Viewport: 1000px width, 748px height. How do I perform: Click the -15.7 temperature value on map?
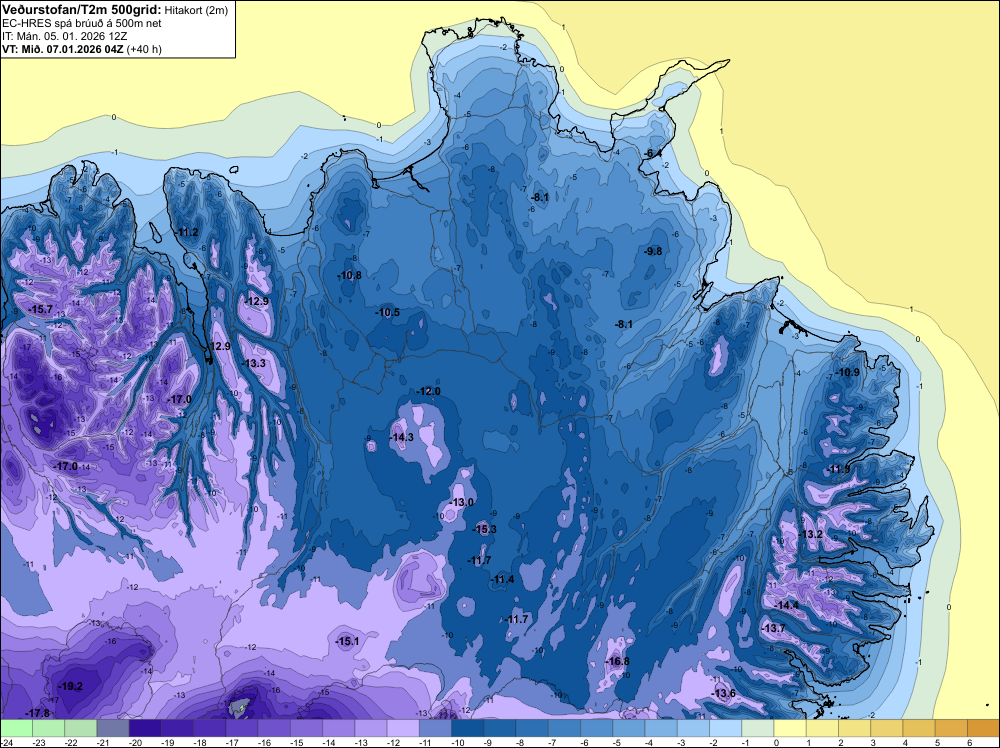(41, 309)
